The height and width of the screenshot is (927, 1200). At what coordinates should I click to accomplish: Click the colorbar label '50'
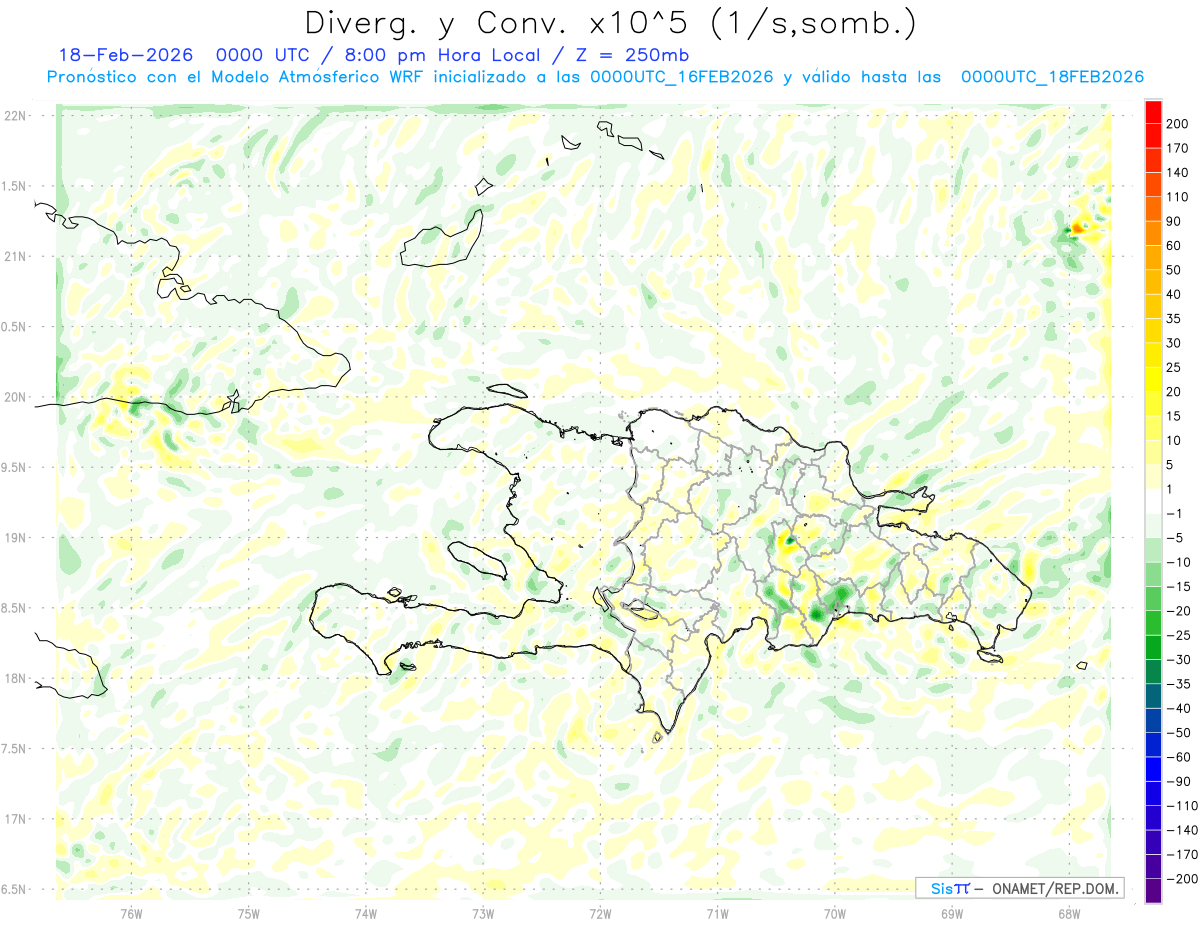[1174, 270]
